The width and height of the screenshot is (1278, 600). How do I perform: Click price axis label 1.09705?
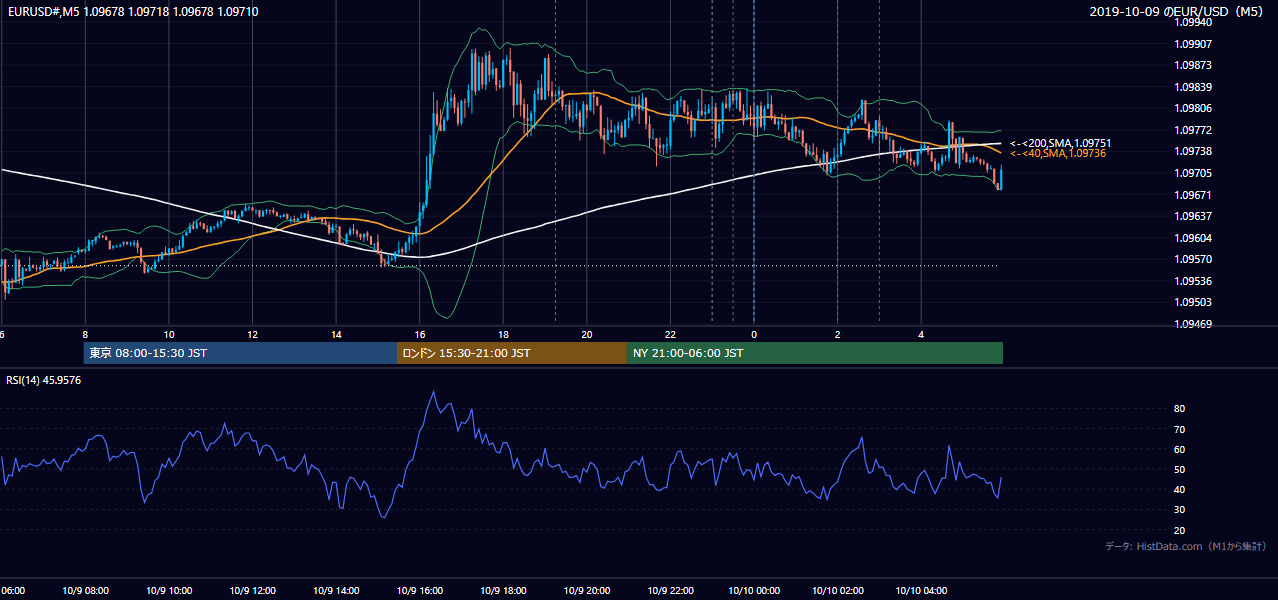click(1193, 173)
